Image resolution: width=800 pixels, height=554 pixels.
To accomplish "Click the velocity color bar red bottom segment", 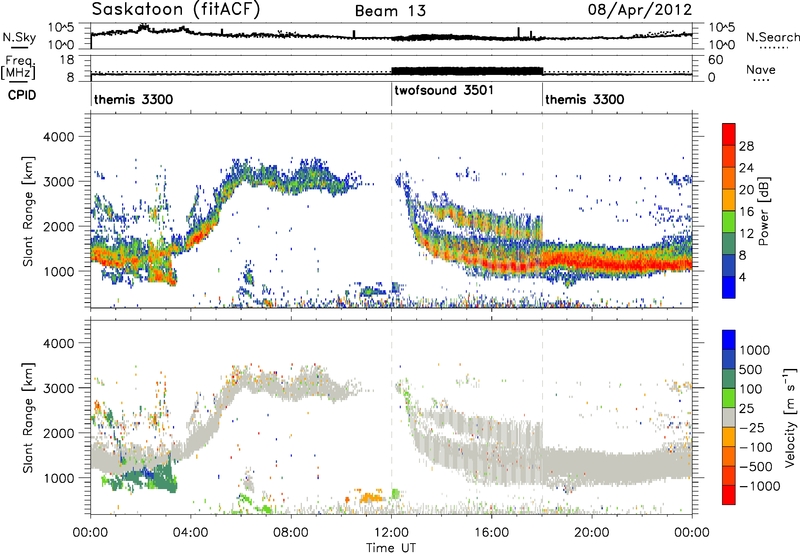I will pyautogui.click(x=729, y=495).
